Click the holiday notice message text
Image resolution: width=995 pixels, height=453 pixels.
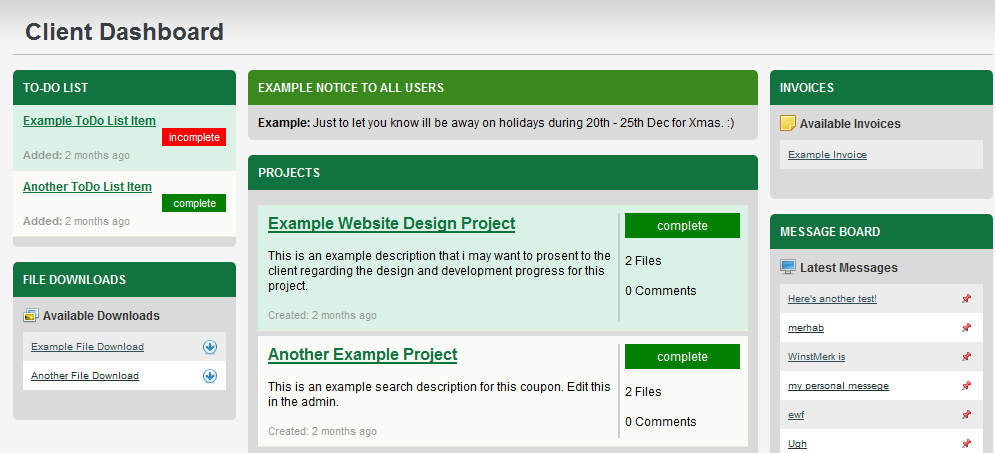(x=496, y=122)
